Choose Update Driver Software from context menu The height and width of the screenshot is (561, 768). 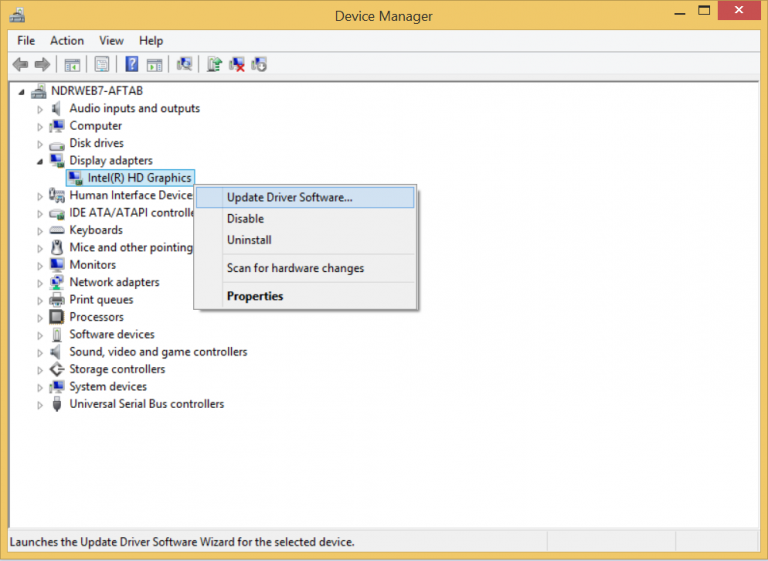pos(289,197)
